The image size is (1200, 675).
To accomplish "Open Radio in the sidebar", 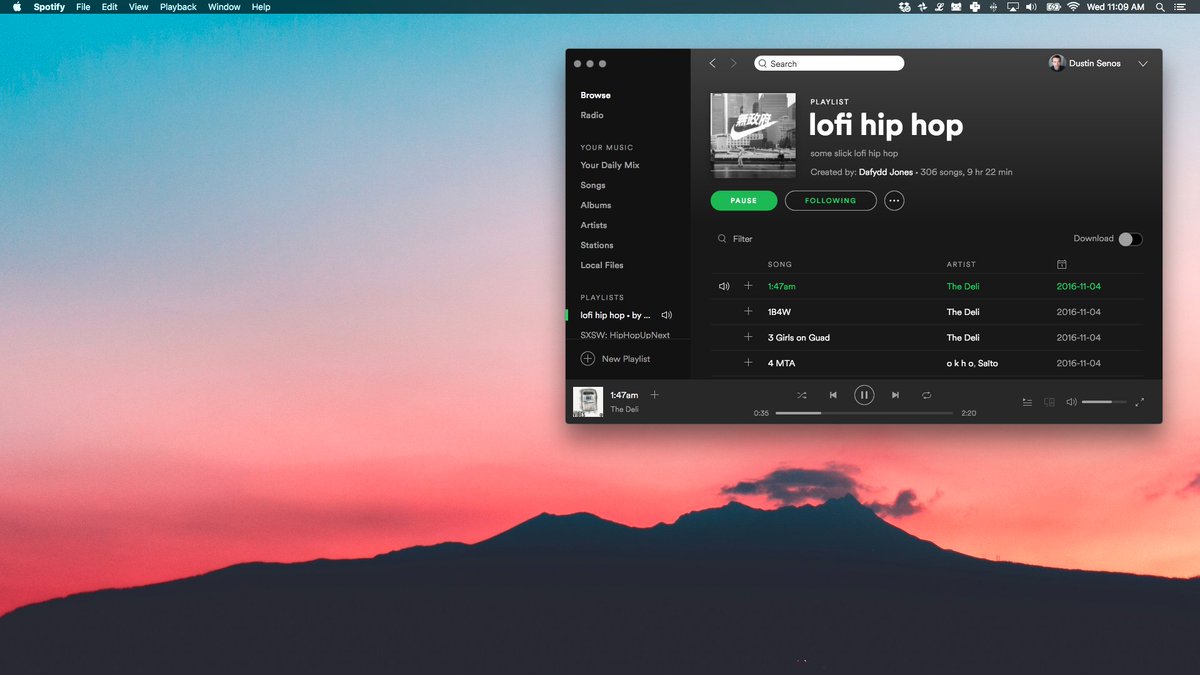I will click(592, 115).
